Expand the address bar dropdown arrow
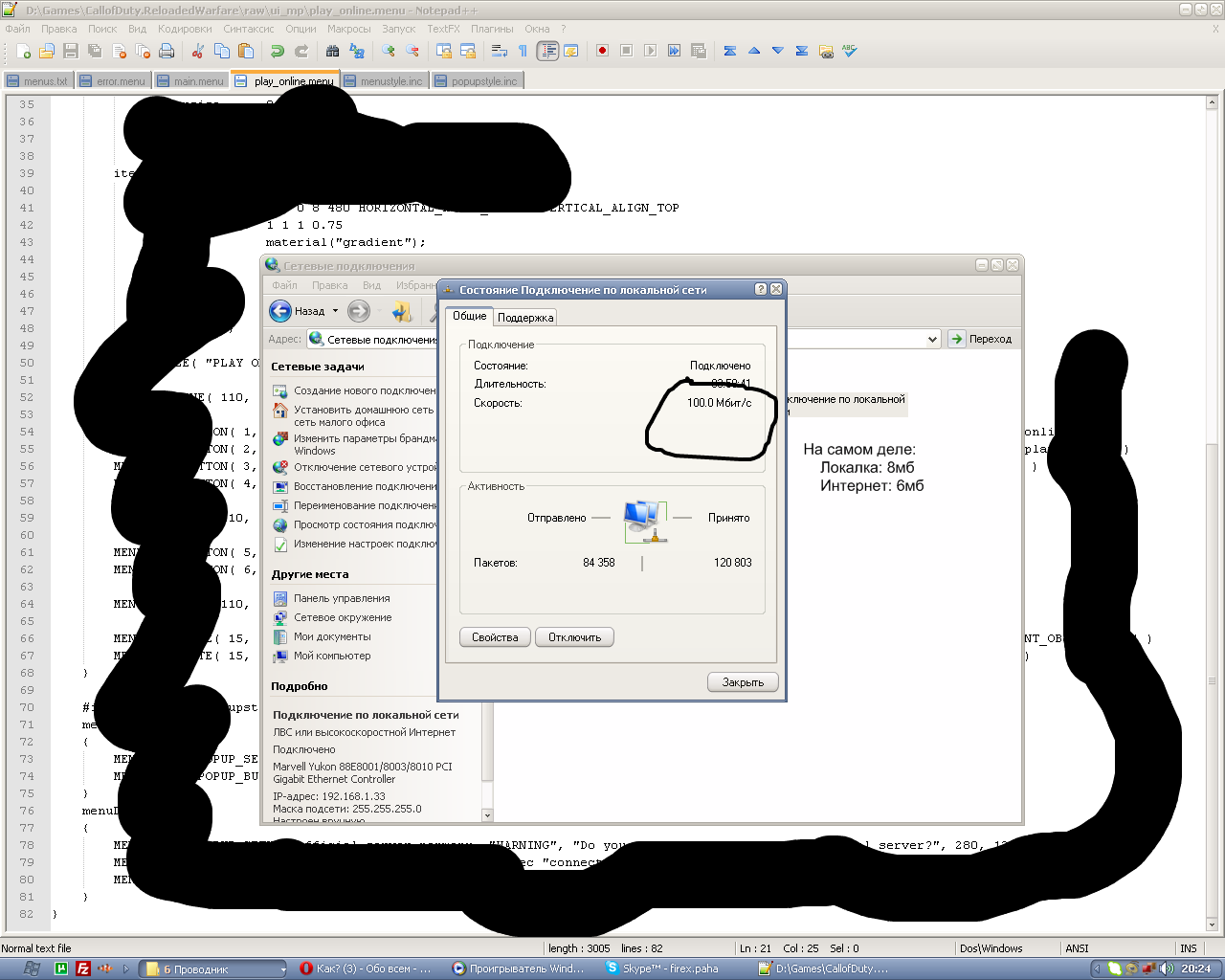 coord(933,339)
